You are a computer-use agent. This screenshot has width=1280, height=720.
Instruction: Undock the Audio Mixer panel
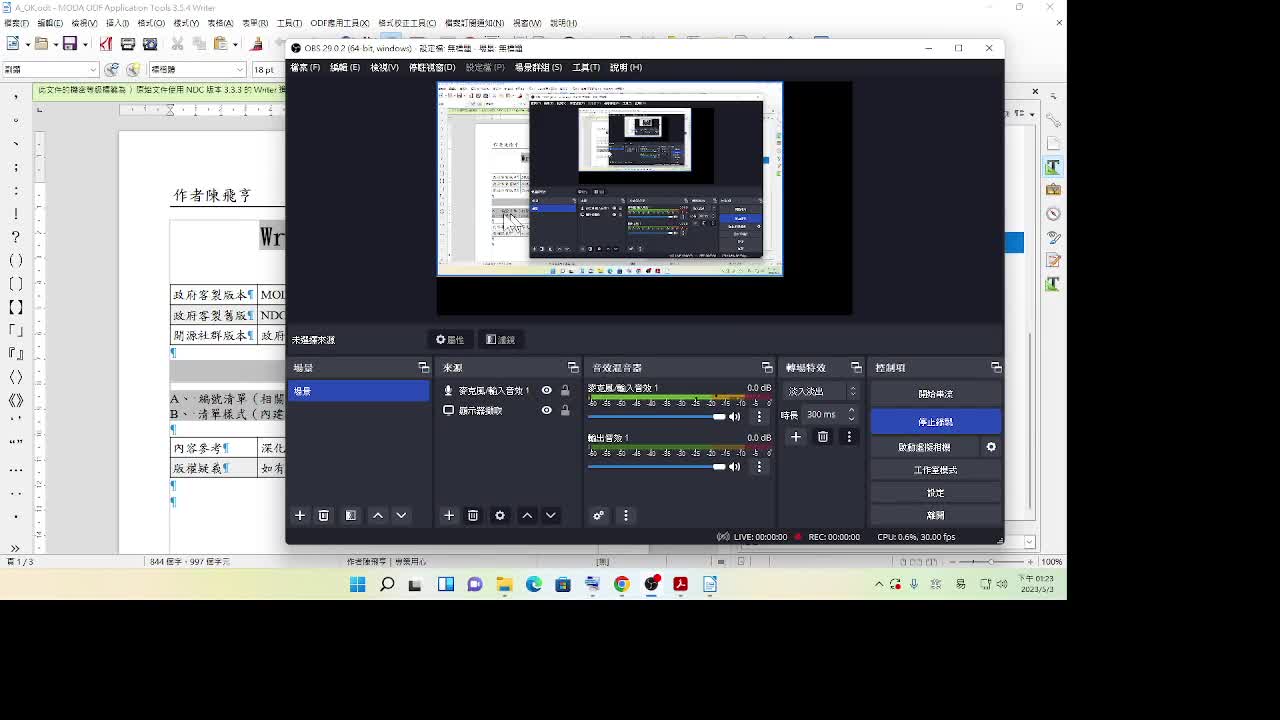(767, 367)
